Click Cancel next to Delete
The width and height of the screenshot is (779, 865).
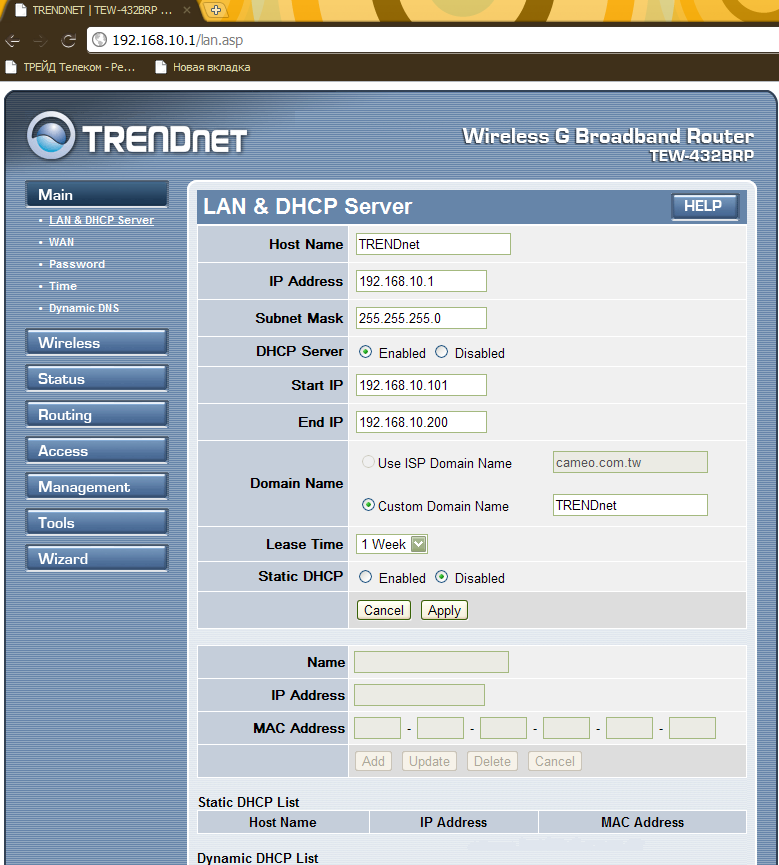pyautogui.click(x=554, y=761)
